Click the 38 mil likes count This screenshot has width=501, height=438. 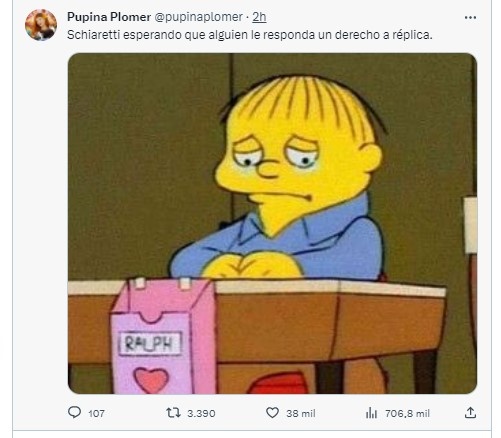[x=300, y=413]
